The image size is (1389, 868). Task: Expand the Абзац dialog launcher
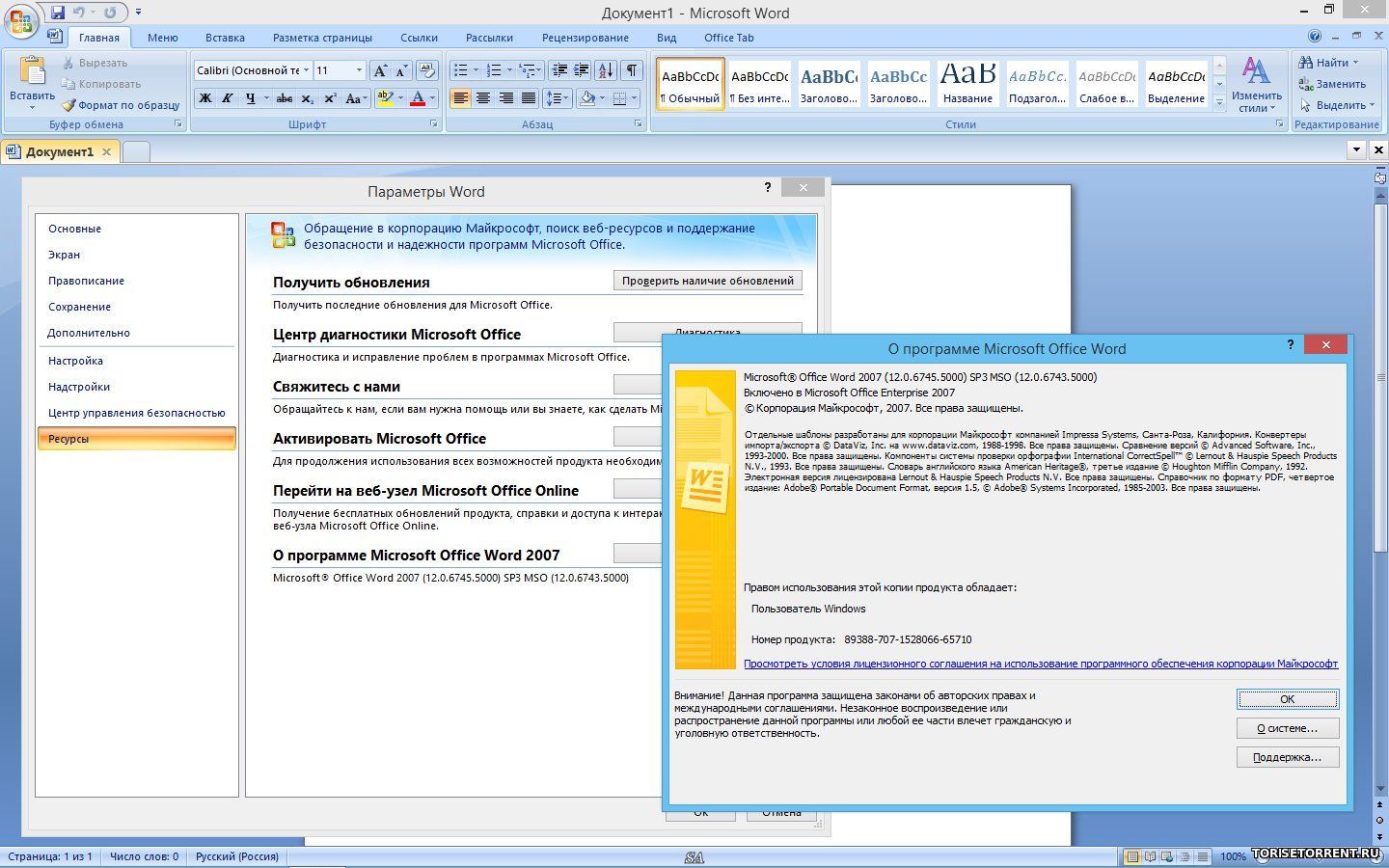(x=639, y=124)
